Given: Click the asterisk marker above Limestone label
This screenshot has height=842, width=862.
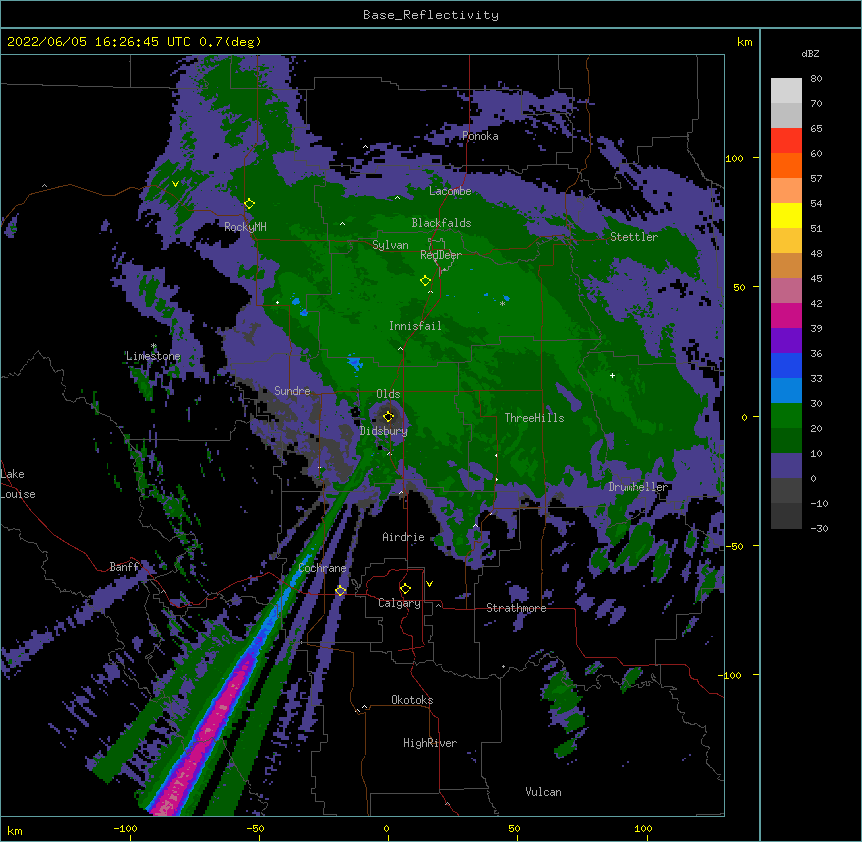Looking at the screenshot, I should point(154,346).
